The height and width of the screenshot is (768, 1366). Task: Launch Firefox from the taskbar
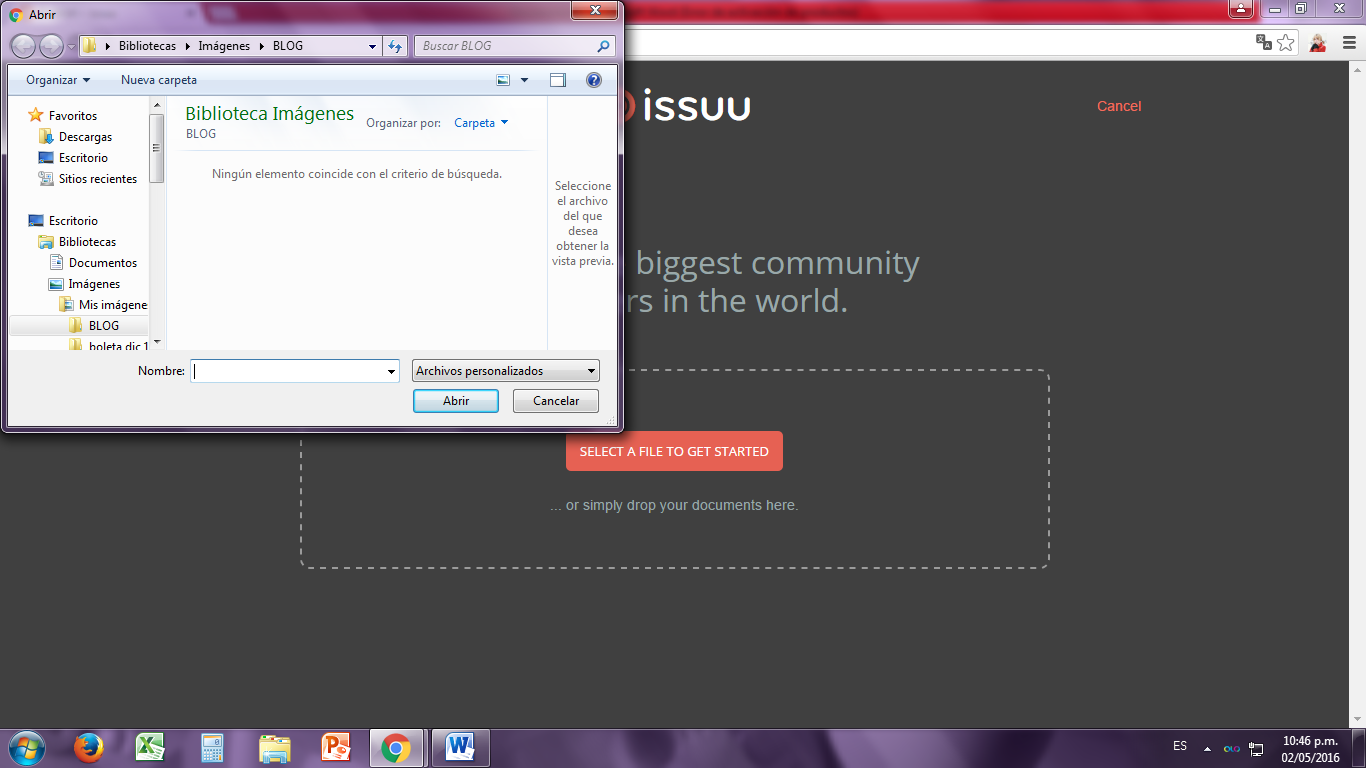[89, 748]
